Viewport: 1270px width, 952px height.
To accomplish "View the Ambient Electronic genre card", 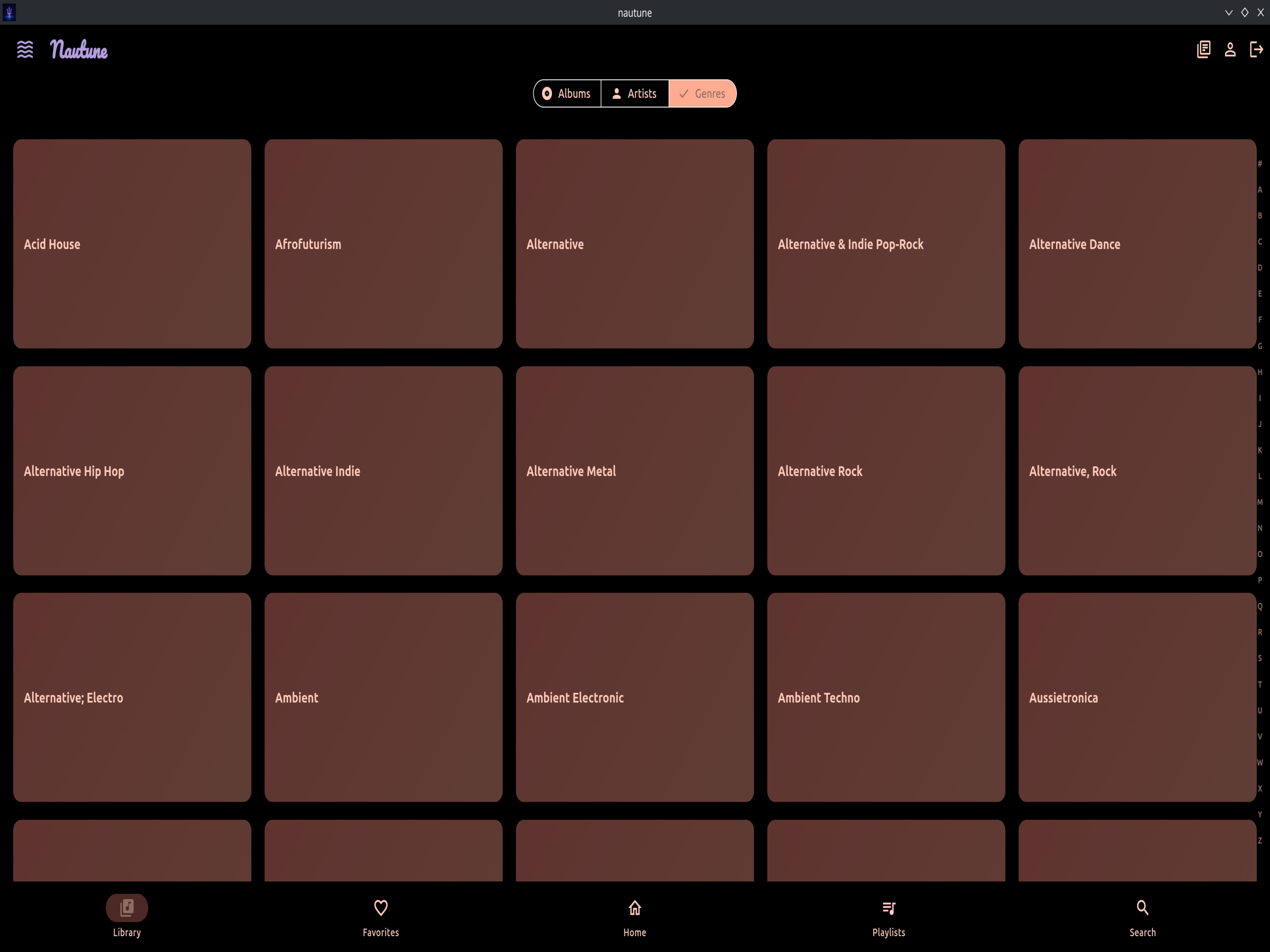I will (635, 698).
